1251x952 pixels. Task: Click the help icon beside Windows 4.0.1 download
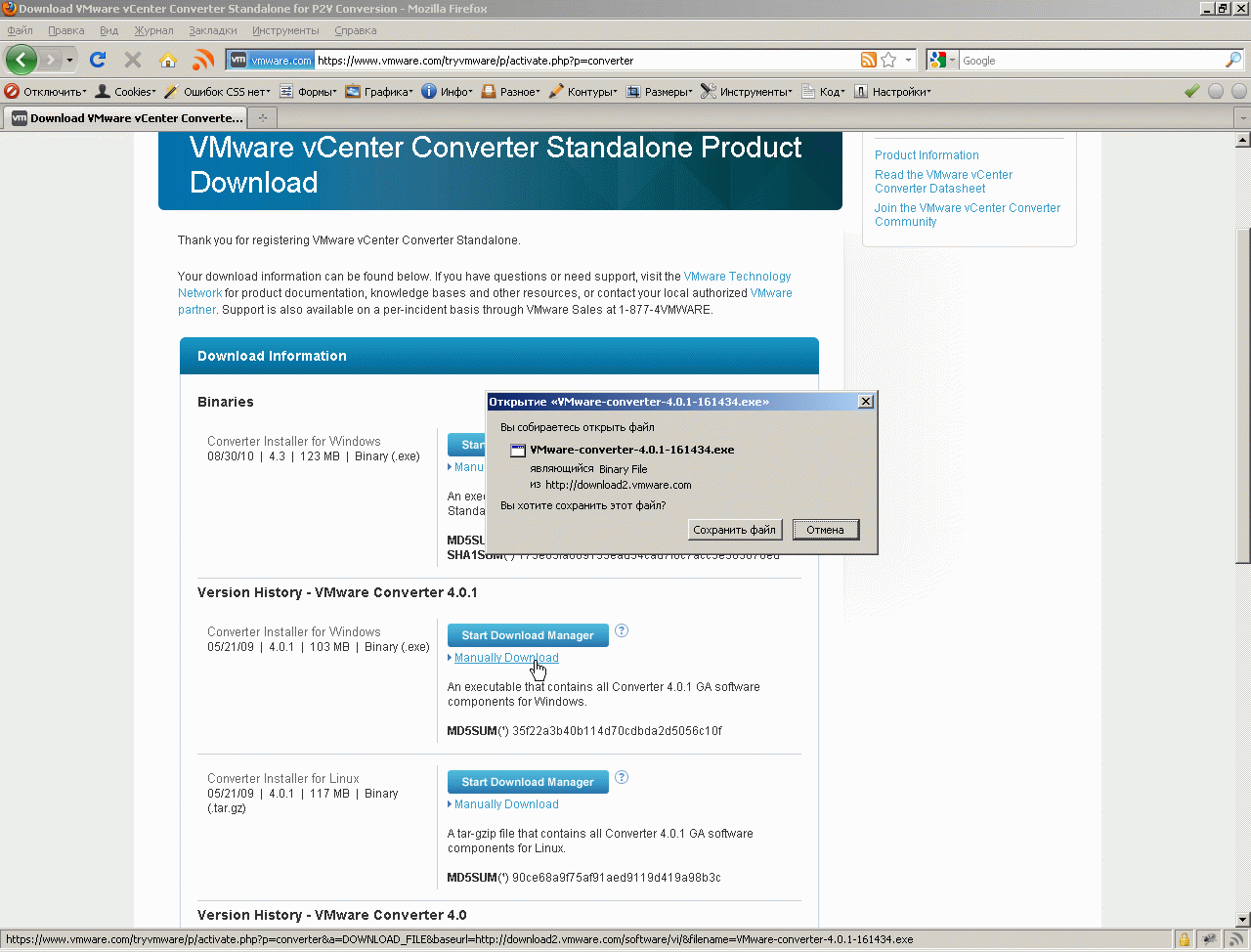point(622,630)
